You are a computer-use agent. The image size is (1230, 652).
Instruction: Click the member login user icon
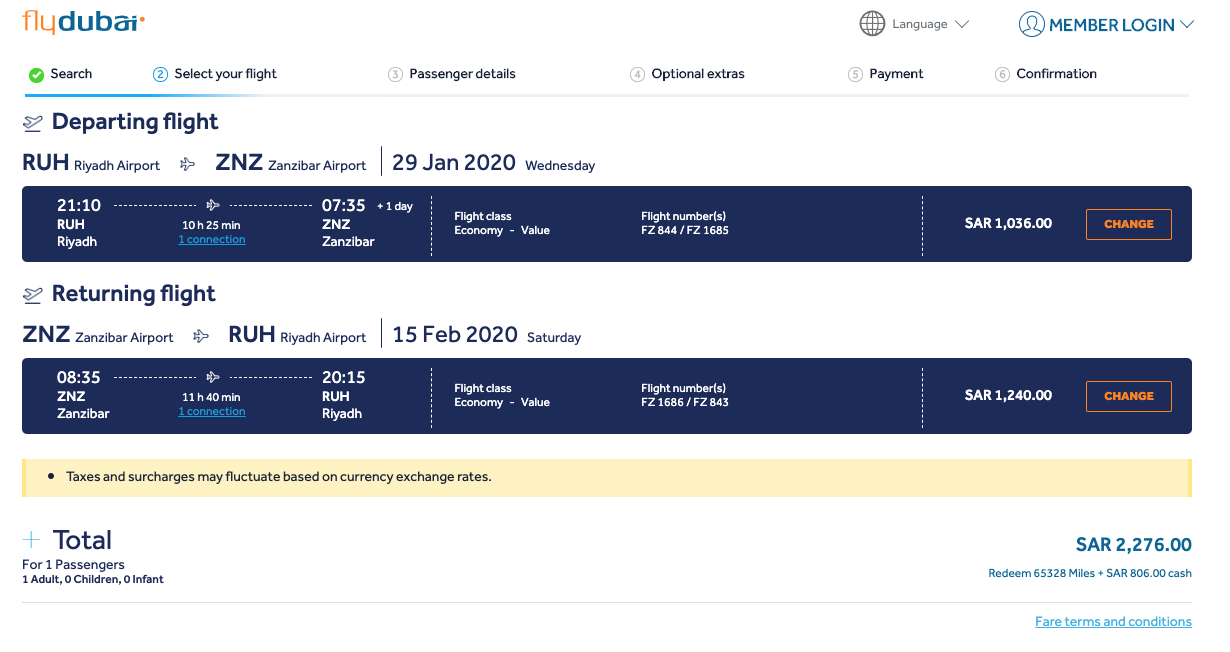click(x=1031, y=25)
